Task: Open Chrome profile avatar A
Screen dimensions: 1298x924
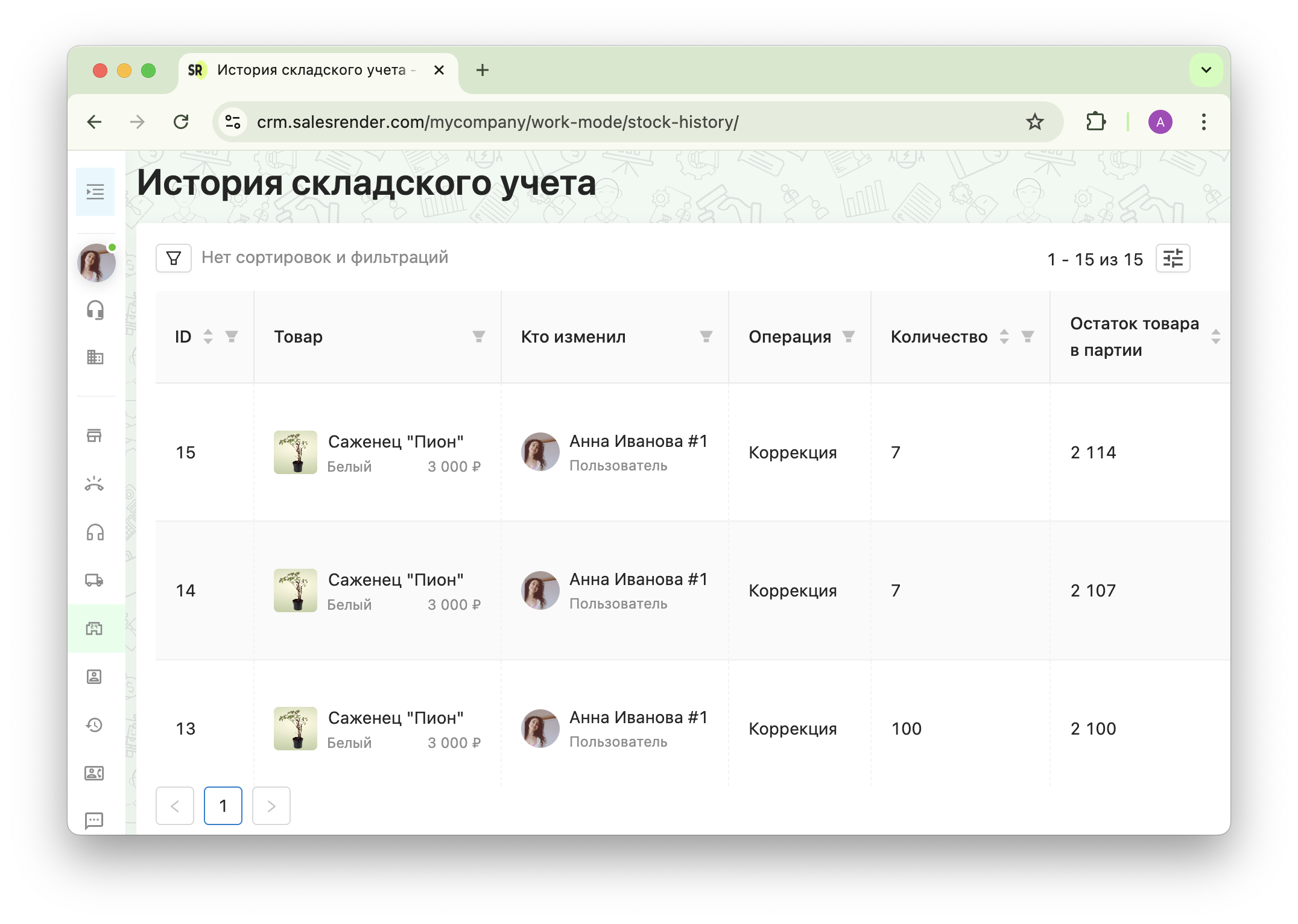Action: pyautogui.click(x=1160, y=122)
